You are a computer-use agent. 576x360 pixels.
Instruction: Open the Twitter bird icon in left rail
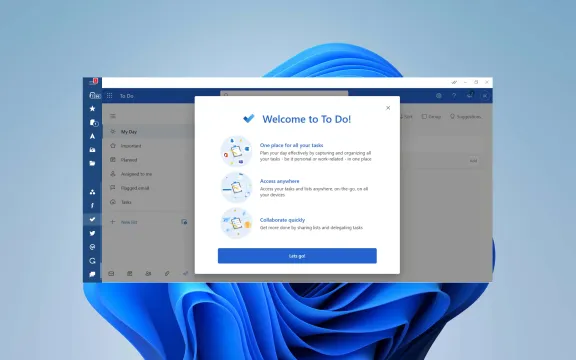(x=92, y=233)
